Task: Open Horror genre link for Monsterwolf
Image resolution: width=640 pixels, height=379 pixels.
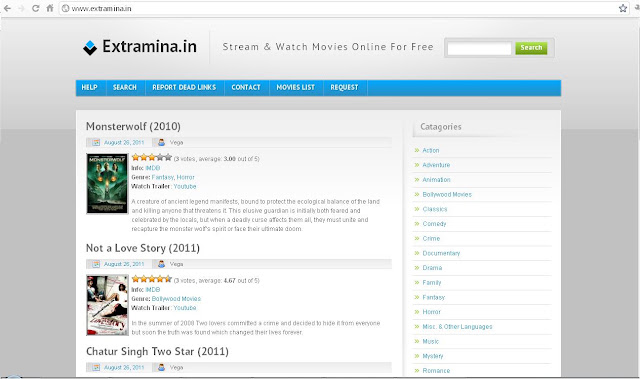Action: click(185, 177)
